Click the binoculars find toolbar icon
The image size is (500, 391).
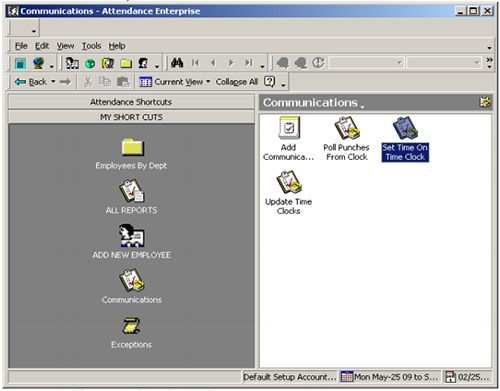pyautogui.click(x=177, y=63)
